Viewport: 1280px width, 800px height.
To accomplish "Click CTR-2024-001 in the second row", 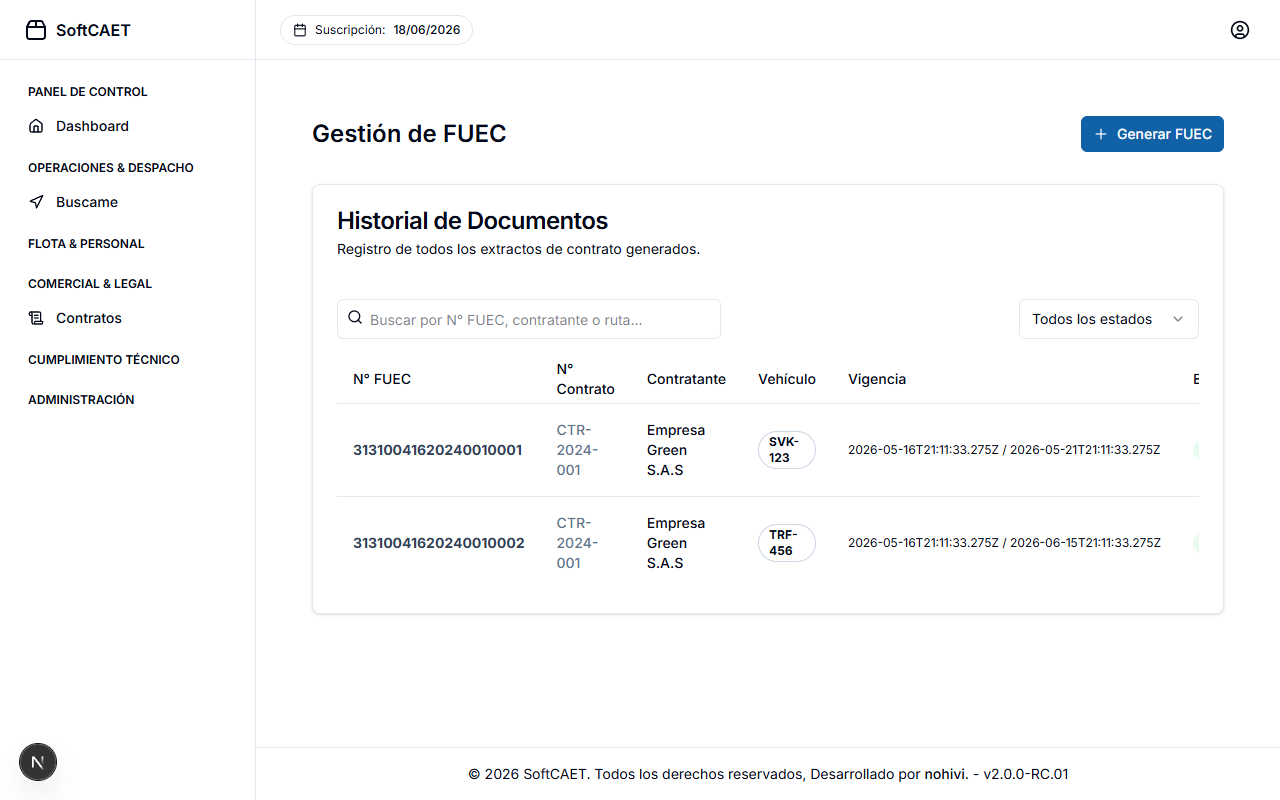I will tap(577, 543).
